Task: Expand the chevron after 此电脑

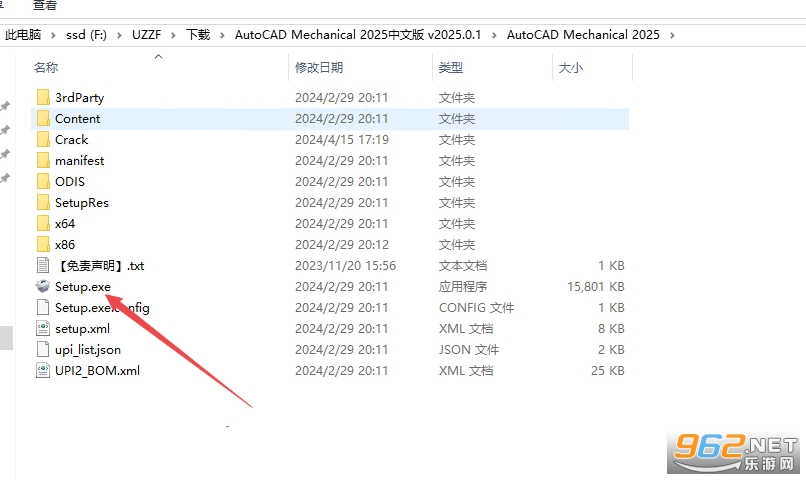Action: pyautogui.click(x=53, y=35)
